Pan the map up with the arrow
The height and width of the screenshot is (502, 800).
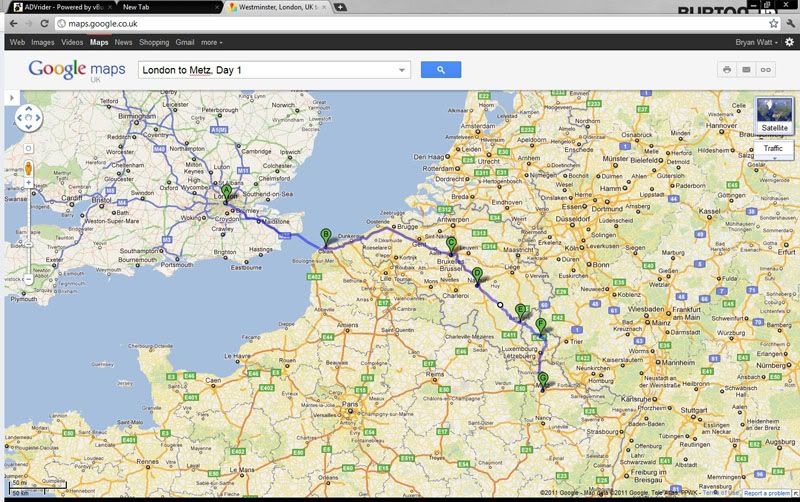point(29,109)
